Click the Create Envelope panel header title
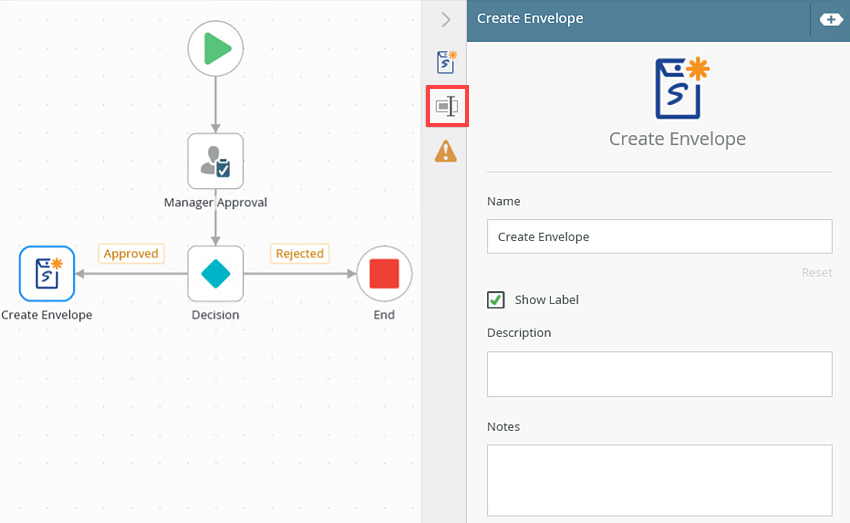This screenshot has width=850, height=523. pos(530,18)
